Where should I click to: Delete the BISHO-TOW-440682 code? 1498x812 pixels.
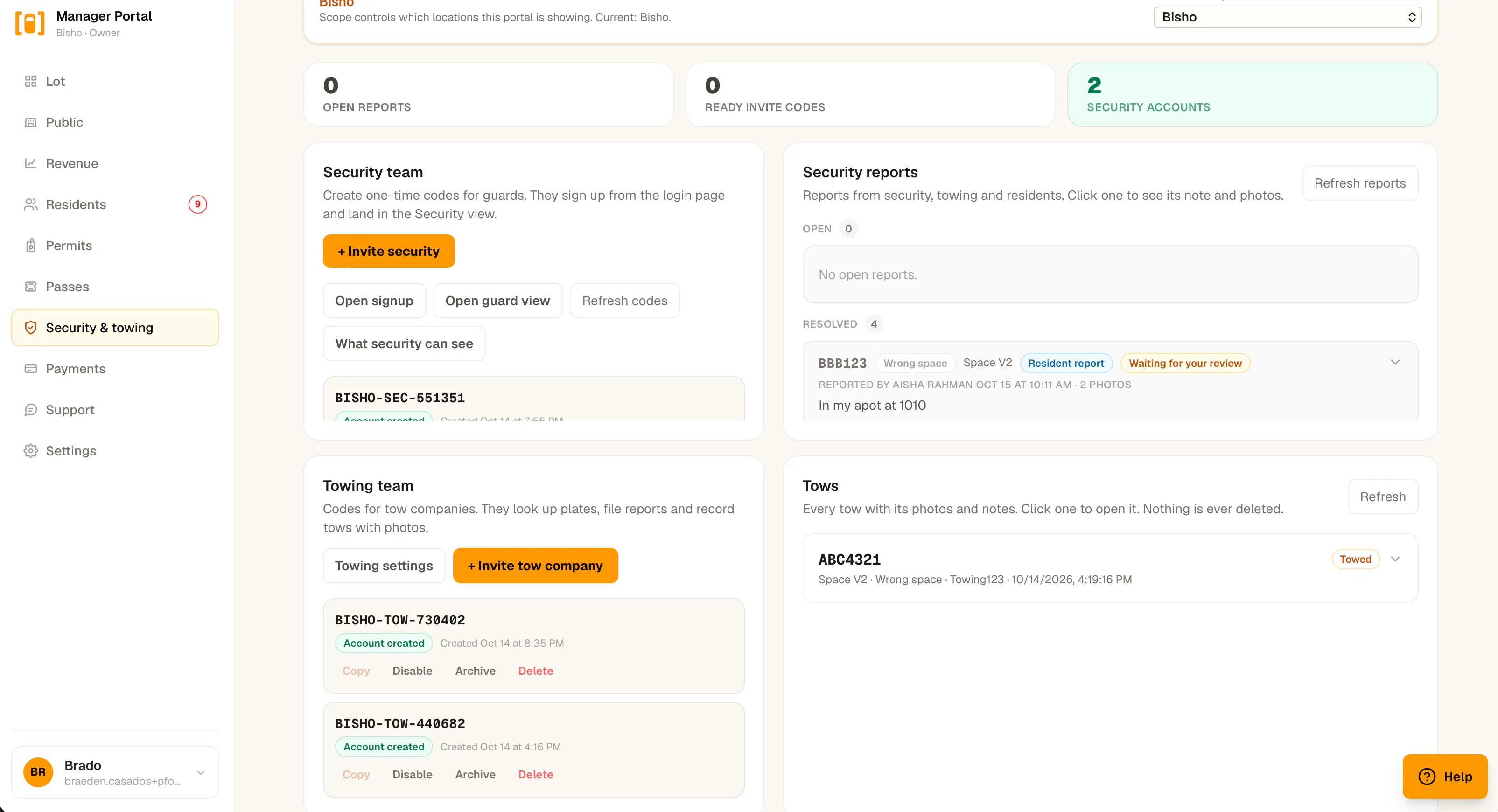coord(536,774)
